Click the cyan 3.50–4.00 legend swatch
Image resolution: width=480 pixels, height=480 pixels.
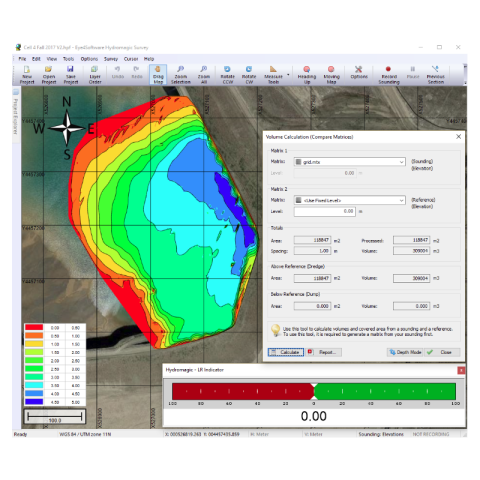pyautogui.click(x=34, y=385)
